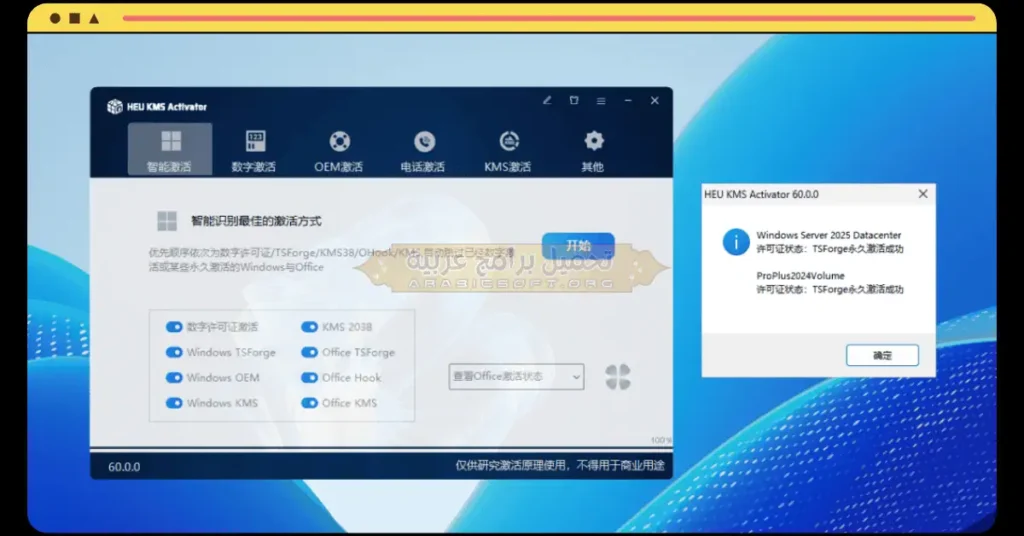The width and height of the screenshot is (1024, 536).
Task: Click the four-leaf clover icon
Action: [618, 377]
